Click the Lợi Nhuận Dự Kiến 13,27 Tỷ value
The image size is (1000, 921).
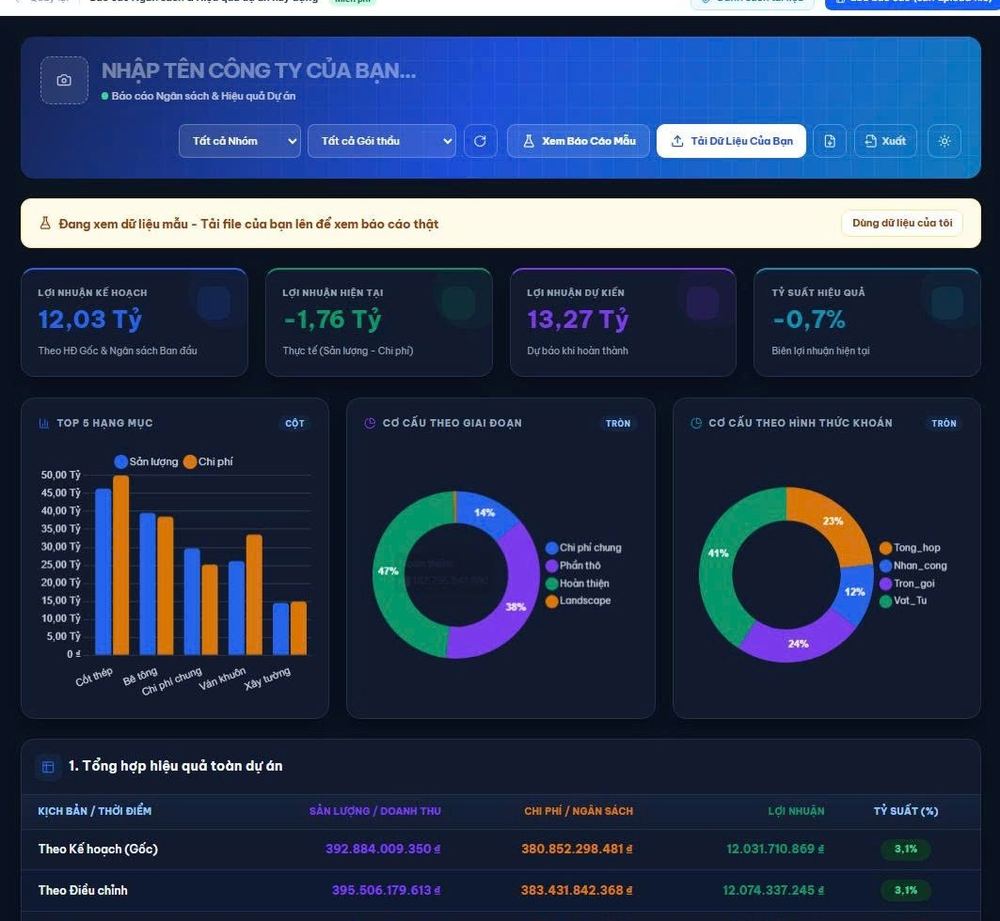point(578,319)
